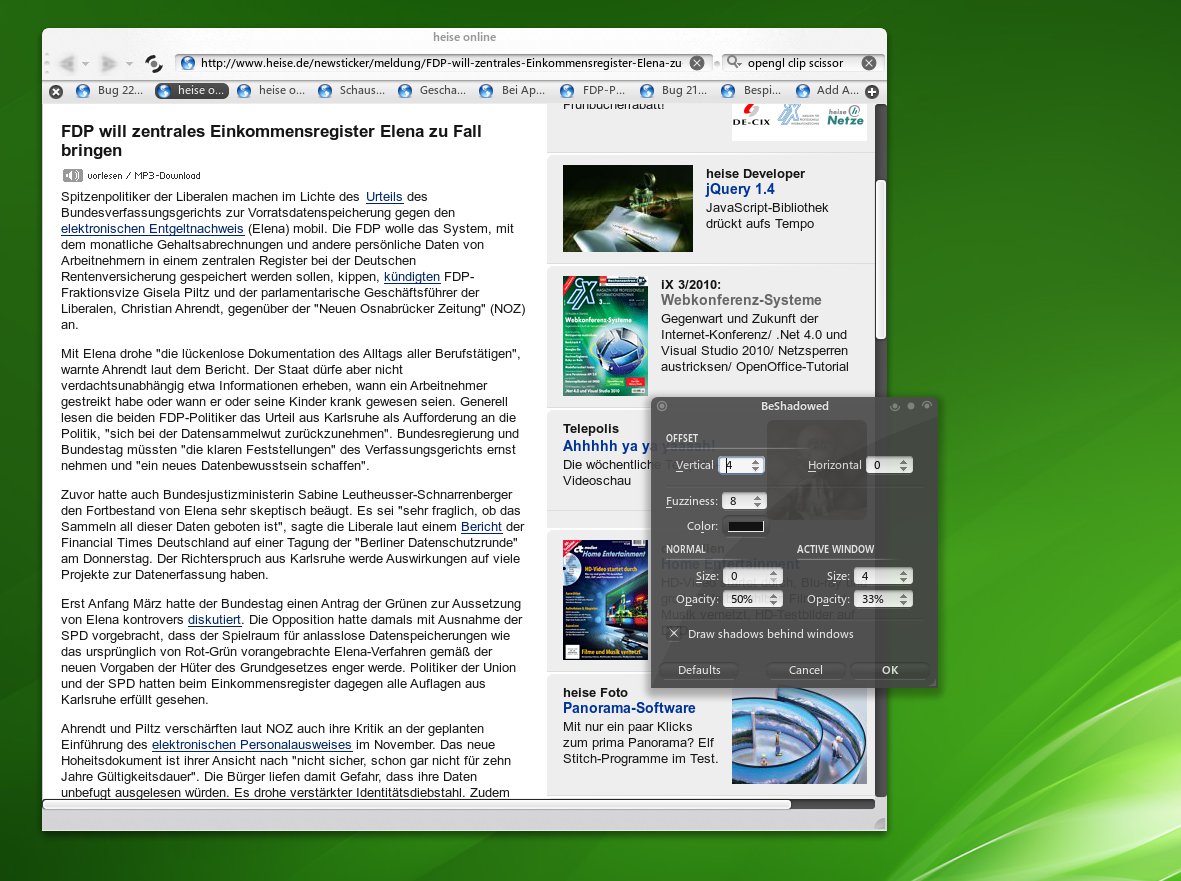Confirm BeShadowed settings with OK
The height and width of the screenshot is (881, 1181).
point(890,670)
